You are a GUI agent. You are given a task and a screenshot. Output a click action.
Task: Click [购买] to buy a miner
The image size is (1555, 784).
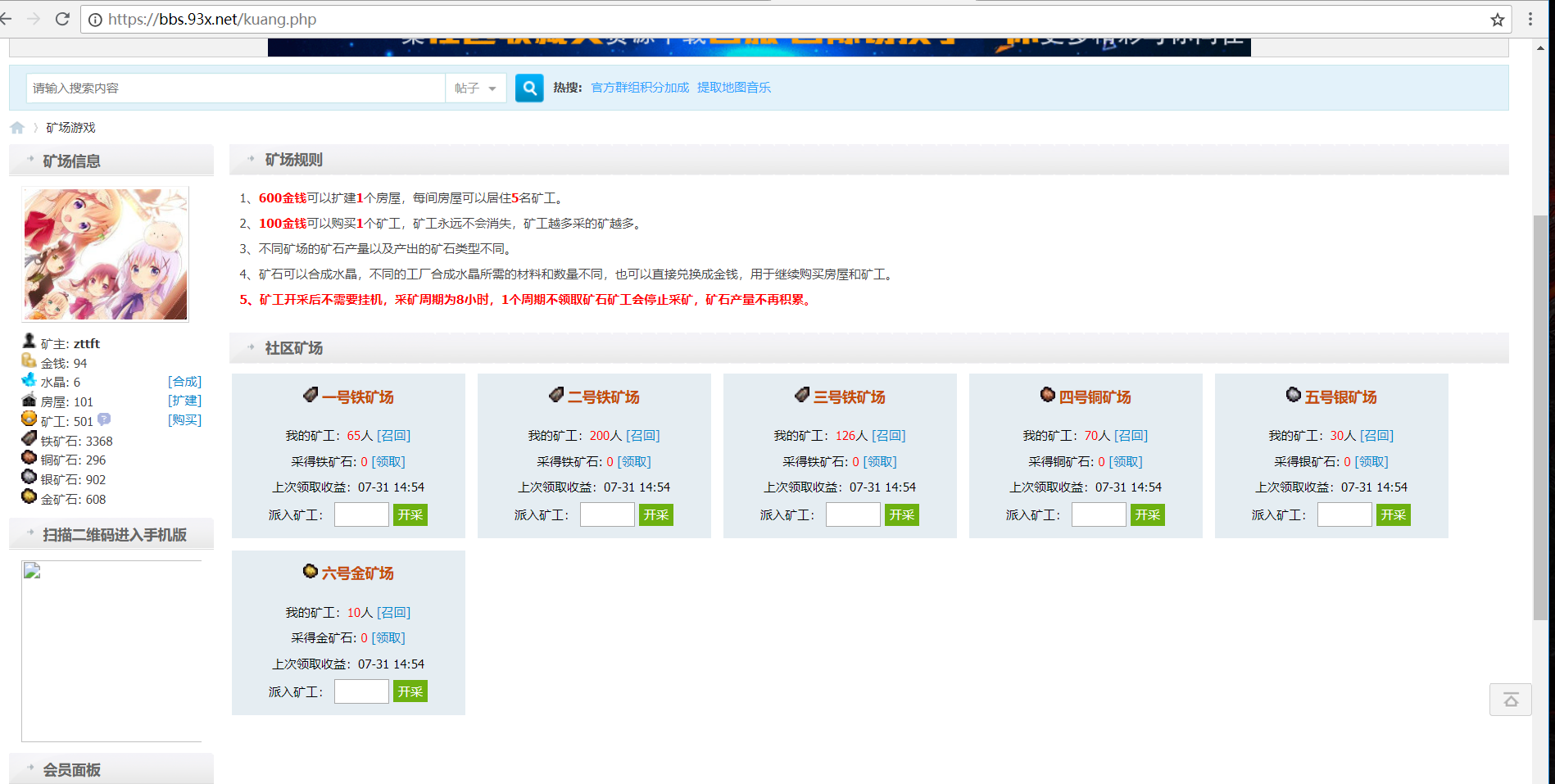tap(184, 419)
